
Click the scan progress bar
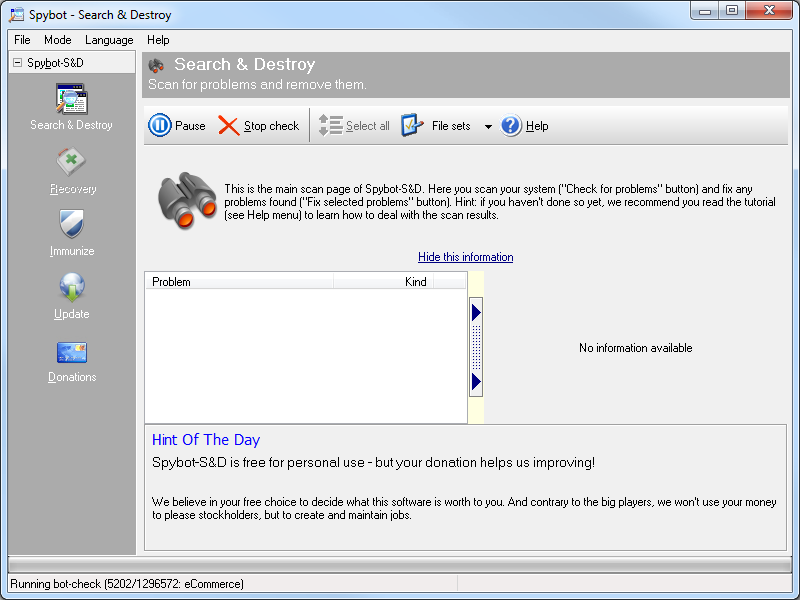[x=400, y=564]
